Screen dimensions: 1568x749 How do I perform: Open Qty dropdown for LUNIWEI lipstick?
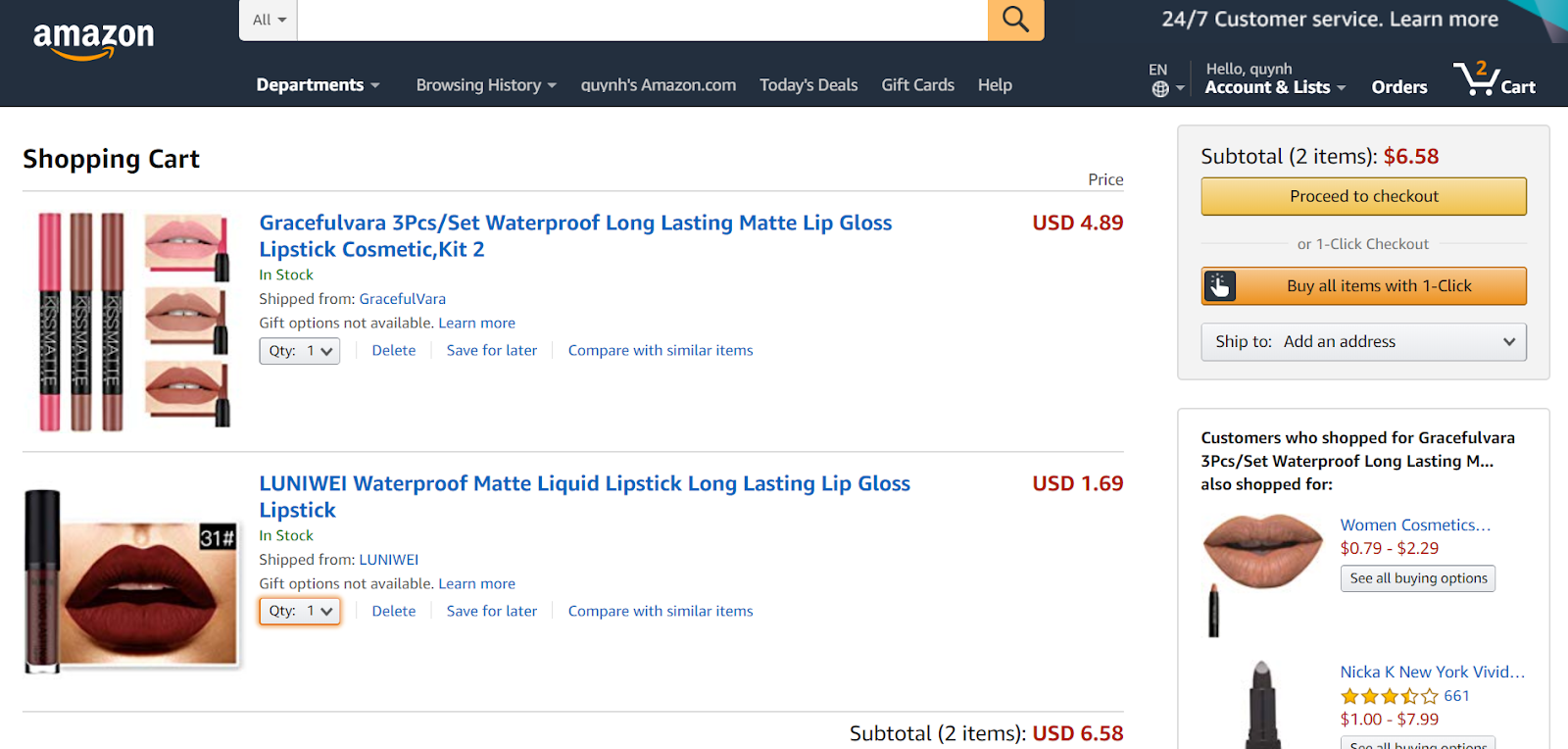[x=299, y=612]
